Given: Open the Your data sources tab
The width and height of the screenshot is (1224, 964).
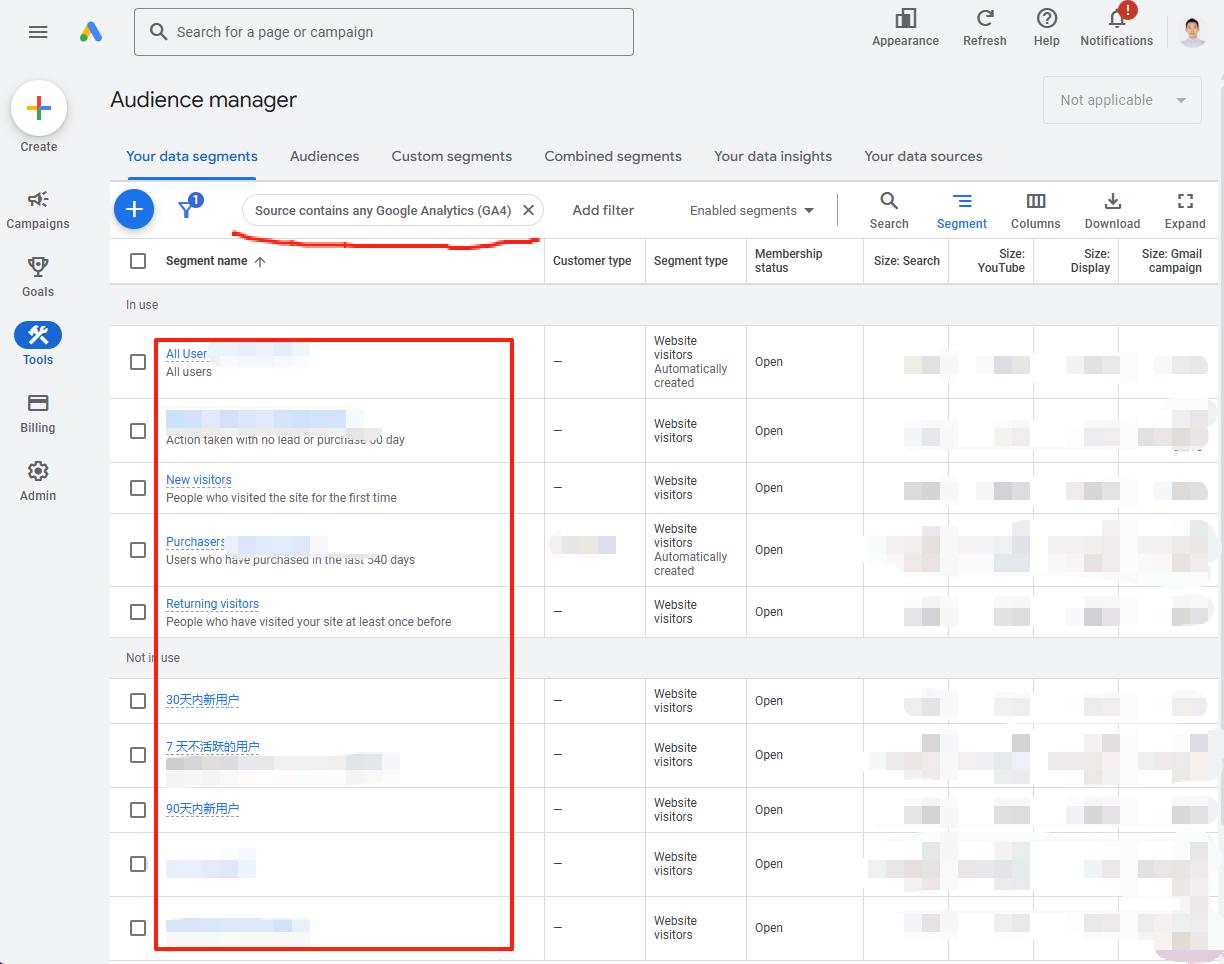Looking at the screenshot, I should 923,156.
